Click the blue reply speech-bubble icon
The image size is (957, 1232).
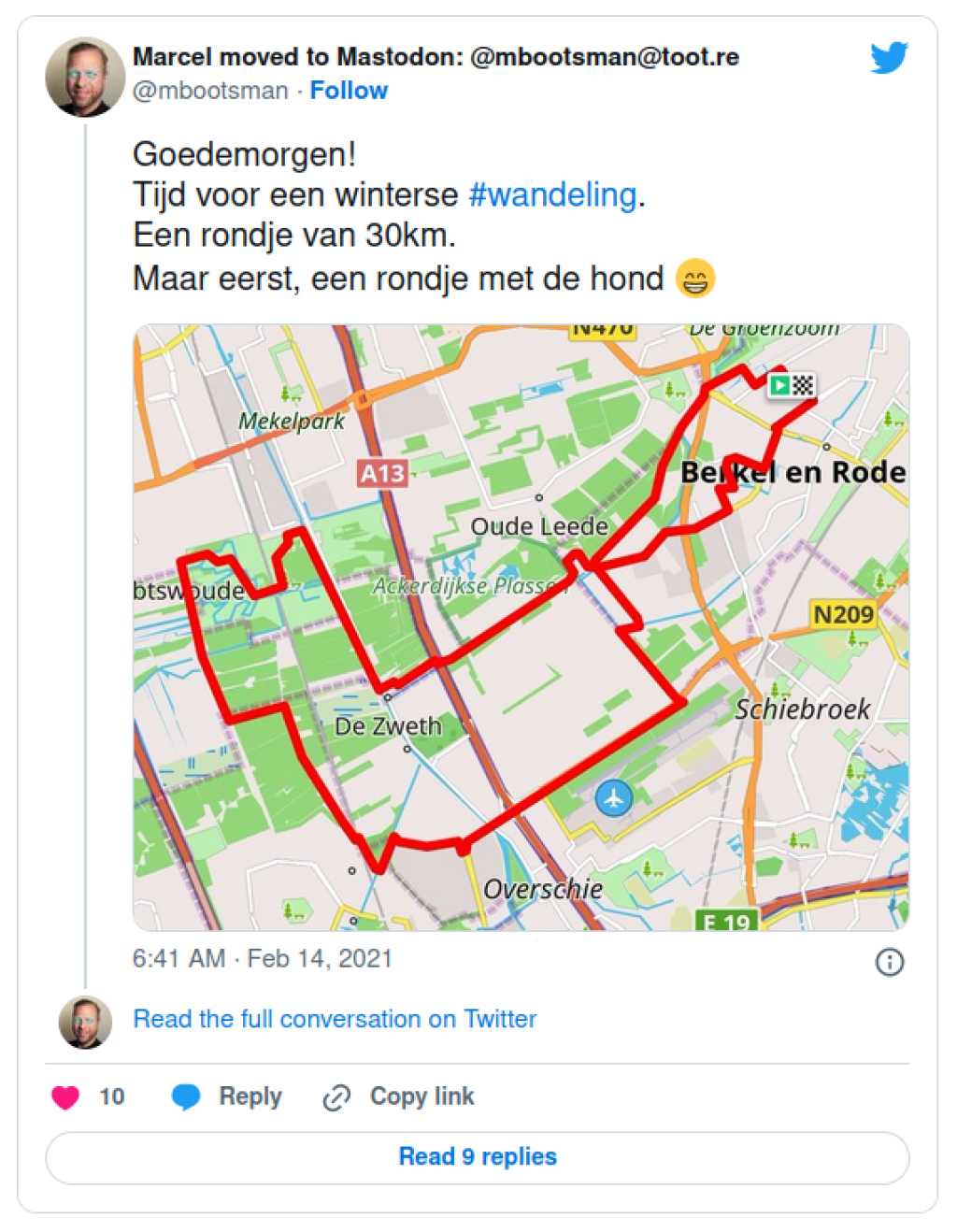tap(187, 1096)
